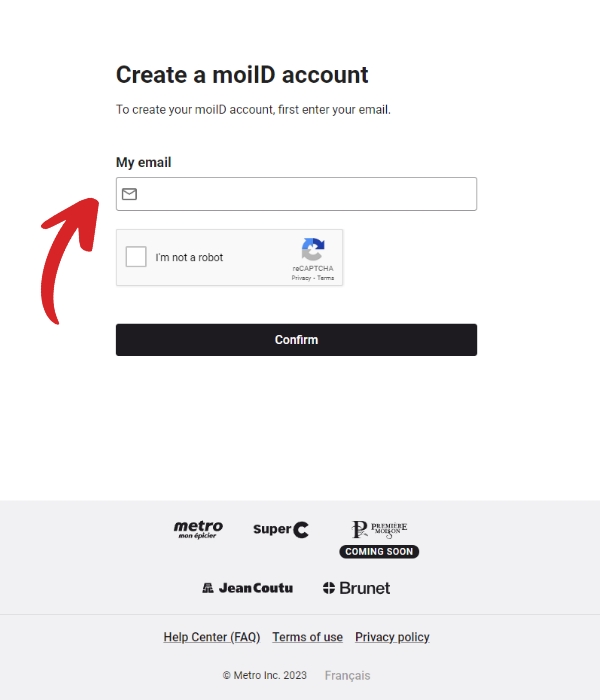Click the Metro Inc. 2023 copyright text
Image resolution: width=600 pixels, height=700 pixels.
click(x=265, y=675)
